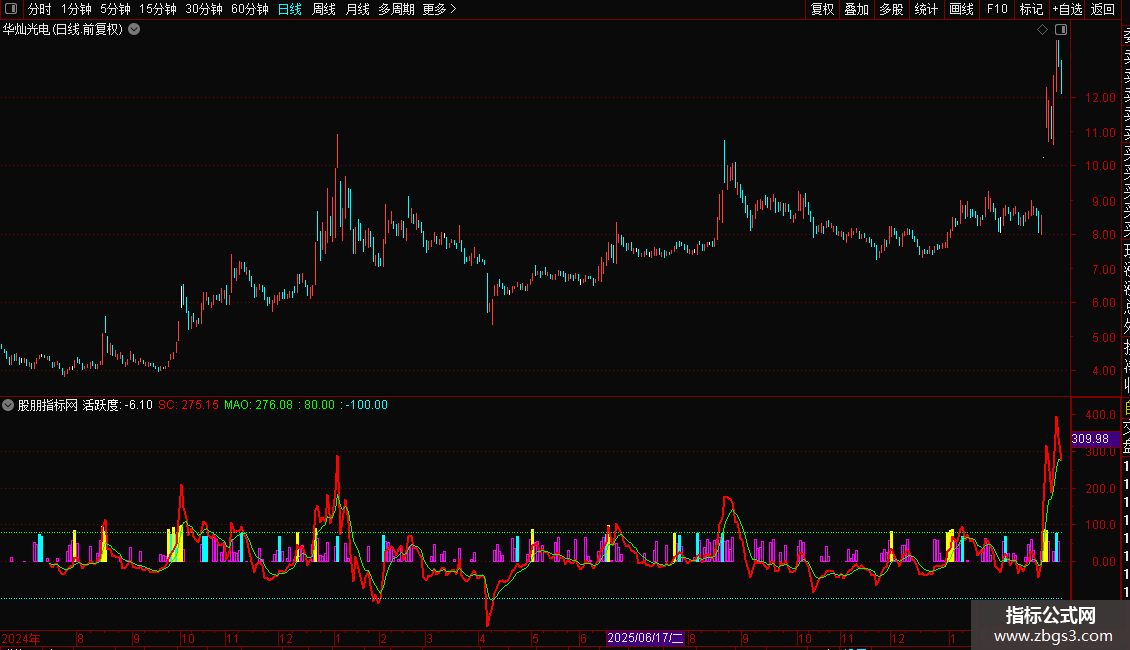Open the 更多 period options

tap(439, 9)
